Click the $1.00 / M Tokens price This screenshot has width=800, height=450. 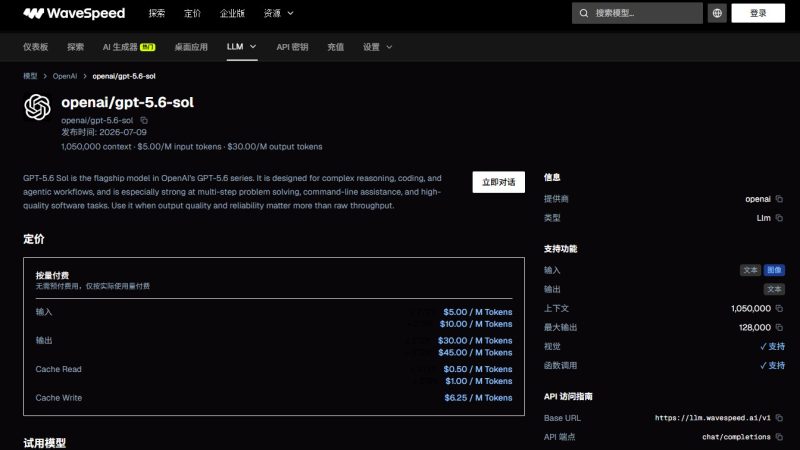point(479,381)
